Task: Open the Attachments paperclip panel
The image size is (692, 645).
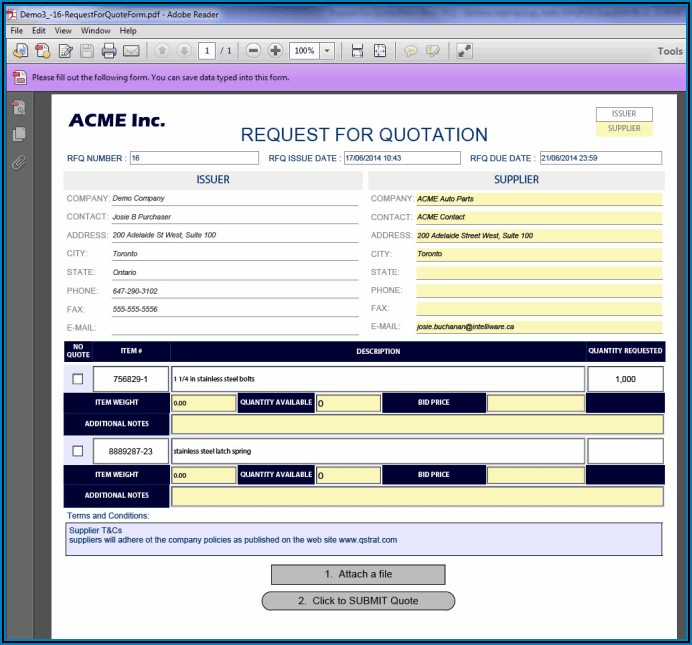Action: point(18,162)
